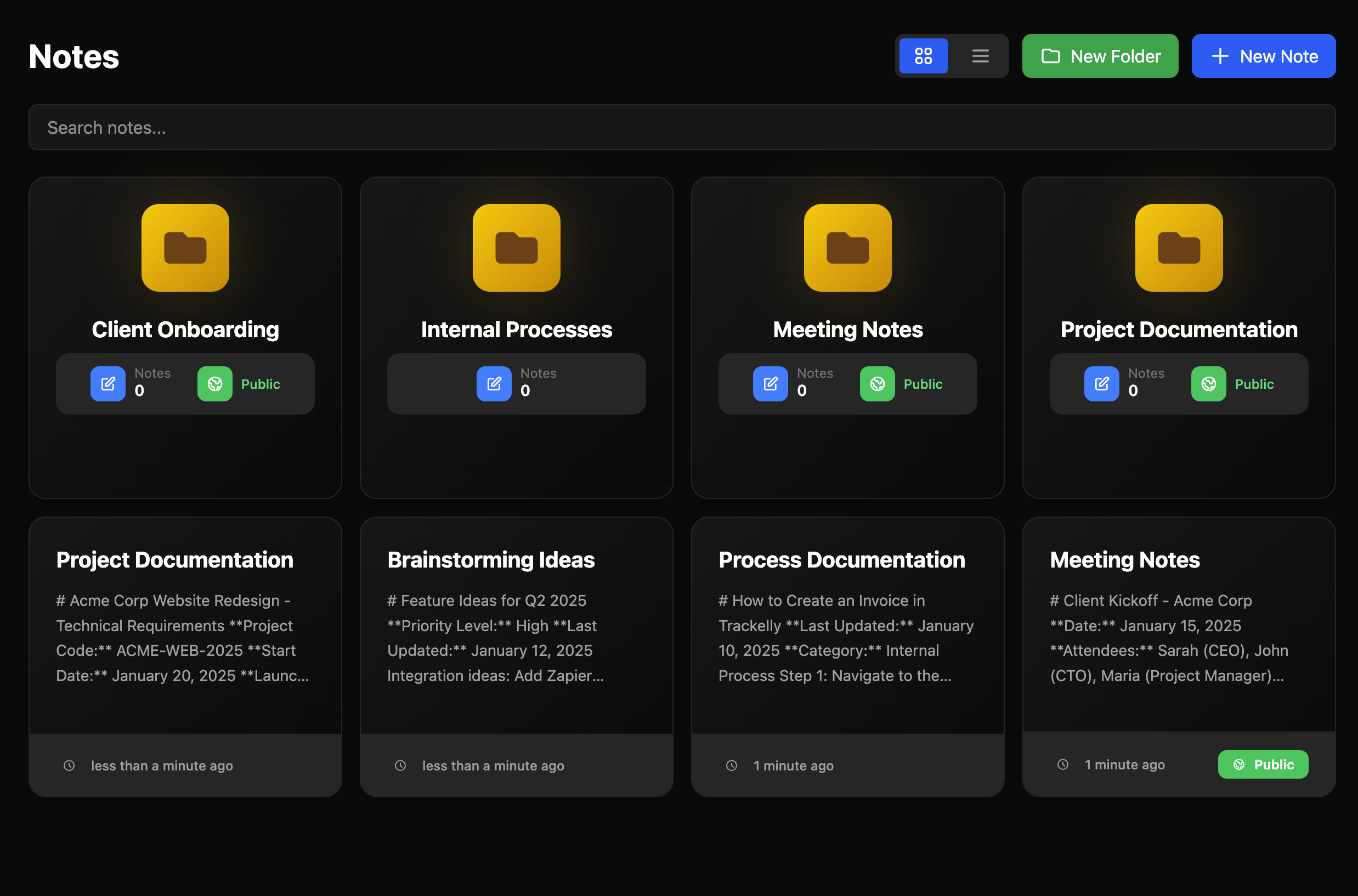The height and width of the screenshot is (896, 1358).
Task: Open the Client Onboarding folder icon
Action: click(185, 247)
